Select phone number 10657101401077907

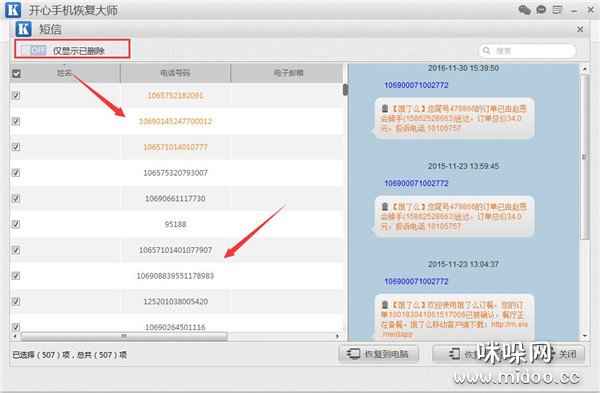175,250
